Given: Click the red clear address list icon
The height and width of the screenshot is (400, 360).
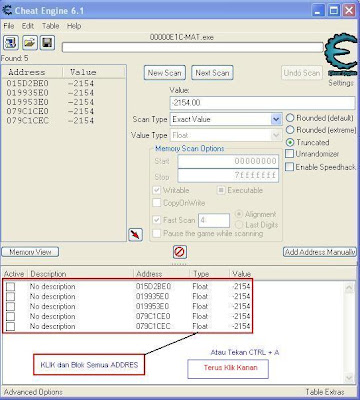Looking at the screenshot, I should (x=180, y=252).
